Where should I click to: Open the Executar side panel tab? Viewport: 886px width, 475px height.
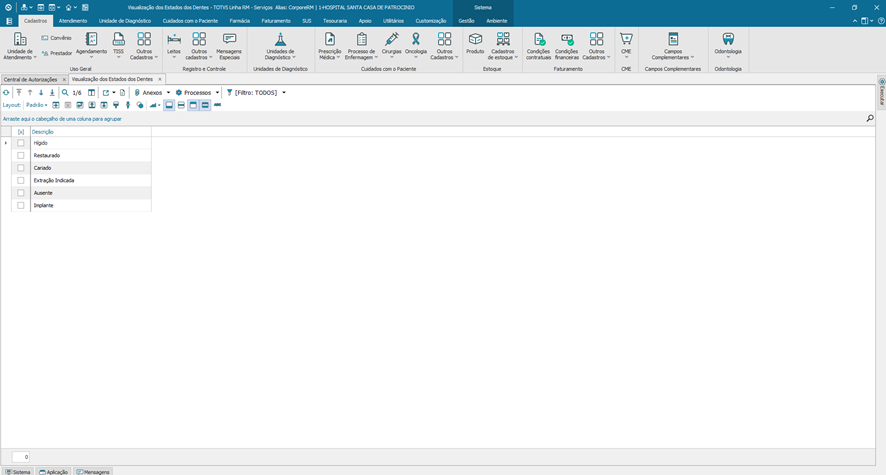(881, 92)
